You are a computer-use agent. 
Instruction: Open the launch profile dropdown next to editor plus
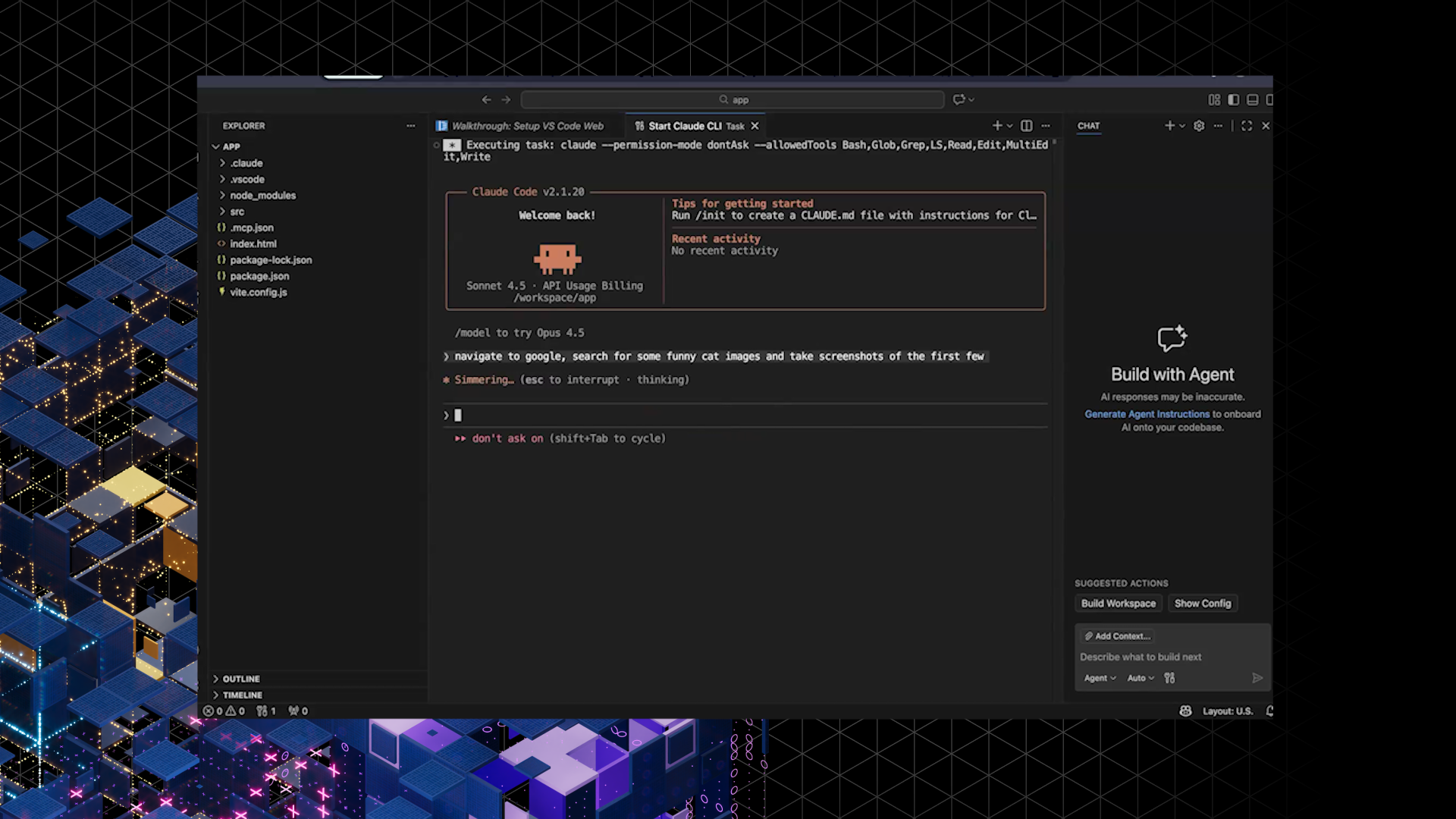(x=1009, y=126)
